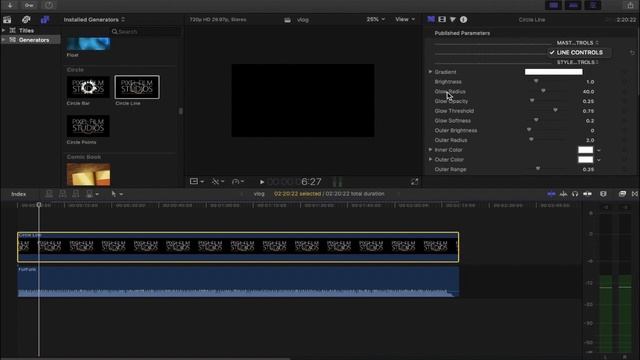Open the viewer zoom 25% dropdown

[x=376, y=19]
